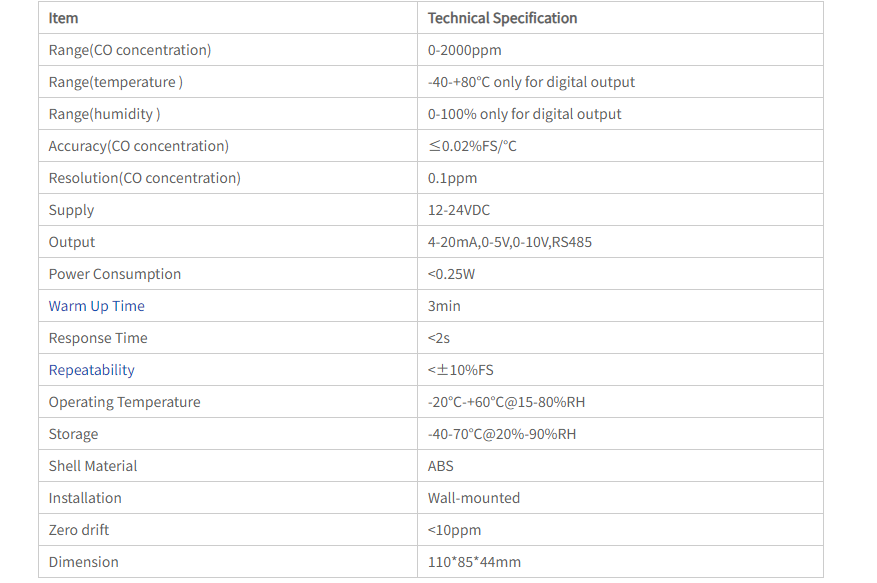This screenshot has height=583, width=877.
Task: Click the Technical Specification column header
Action: 502,18
